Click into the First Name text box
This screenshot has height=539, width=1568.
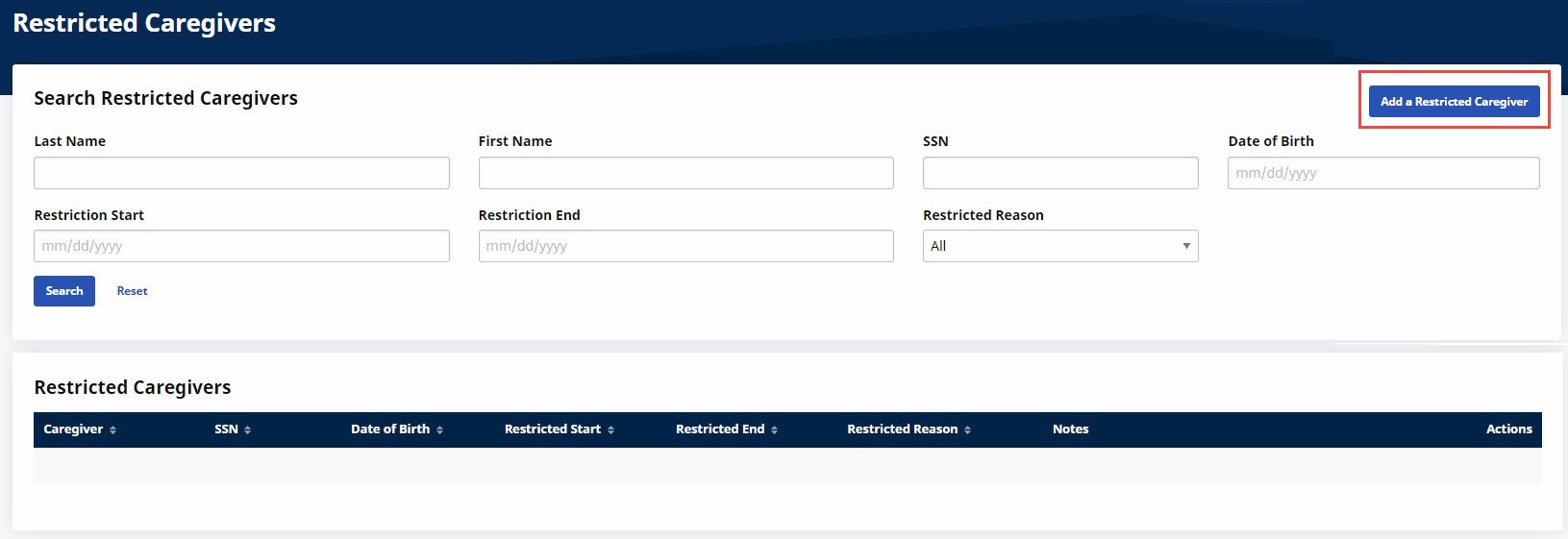[x=685, y=173]
